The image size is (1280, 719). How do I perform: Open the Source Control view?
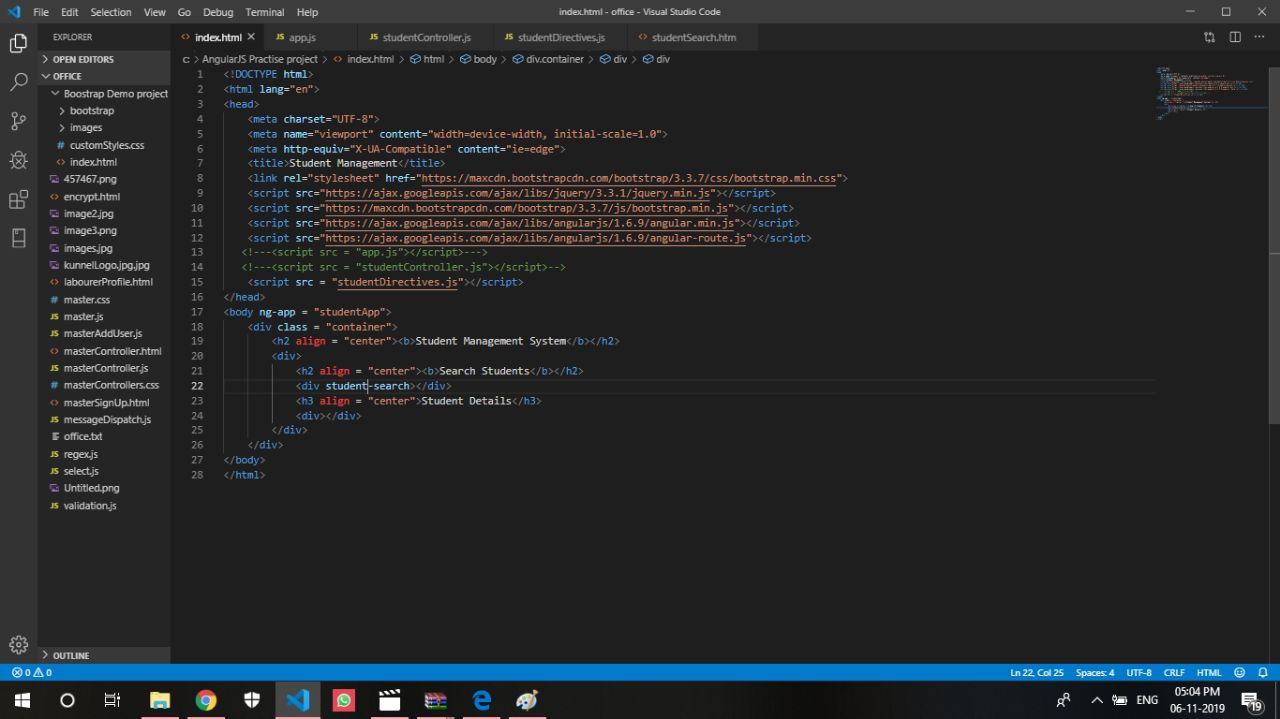click(18, 121)
